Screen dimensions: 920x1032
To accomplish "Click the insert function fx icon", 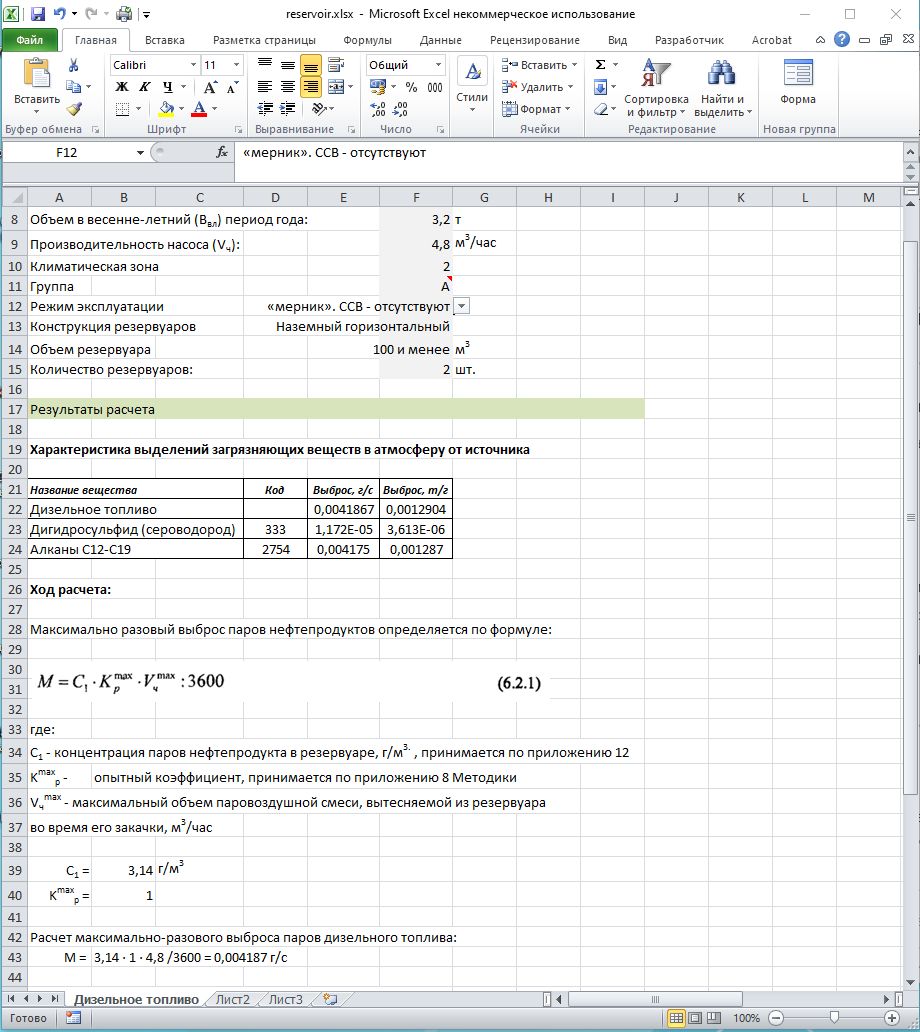I will (222, 153).
